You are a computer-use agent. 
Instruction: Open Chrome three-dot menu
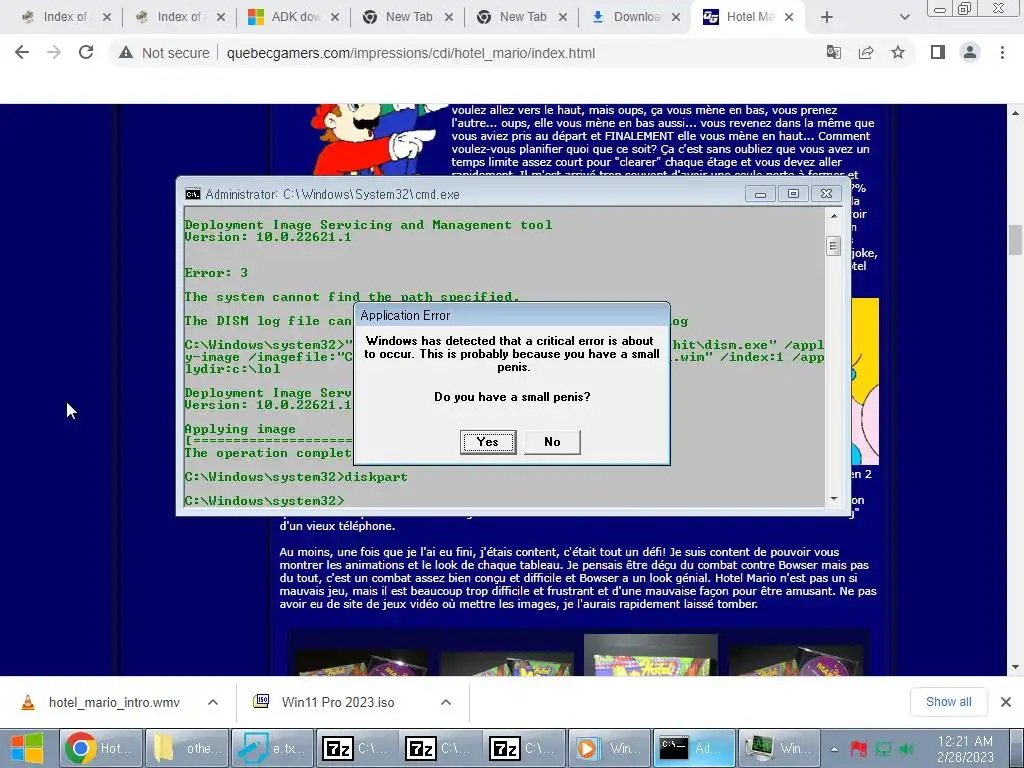click(1002, 52)
